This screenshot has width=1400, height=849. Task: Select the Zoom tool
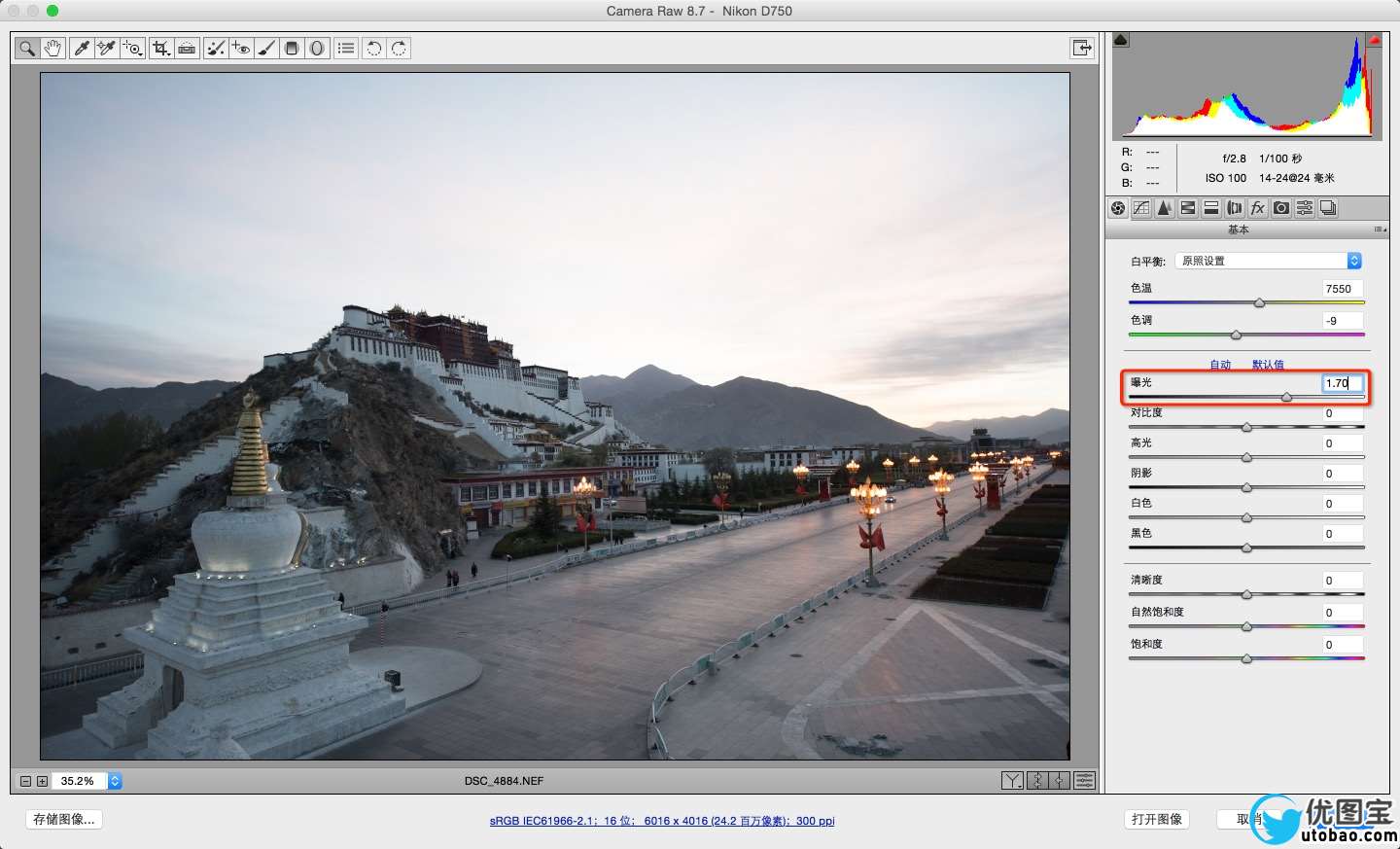click(x=27, y=48)
